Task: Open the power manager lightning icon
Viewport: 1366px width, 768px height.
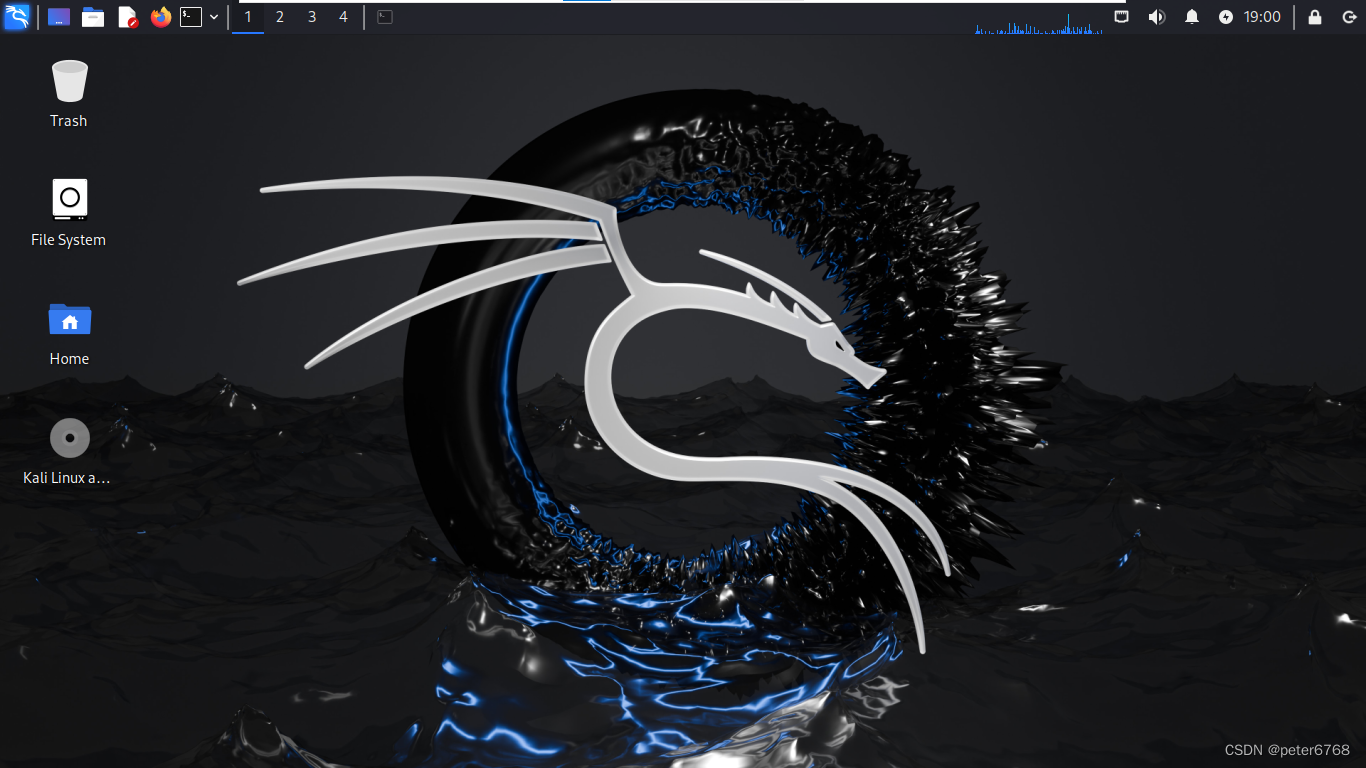Action: click(1227, 17)
